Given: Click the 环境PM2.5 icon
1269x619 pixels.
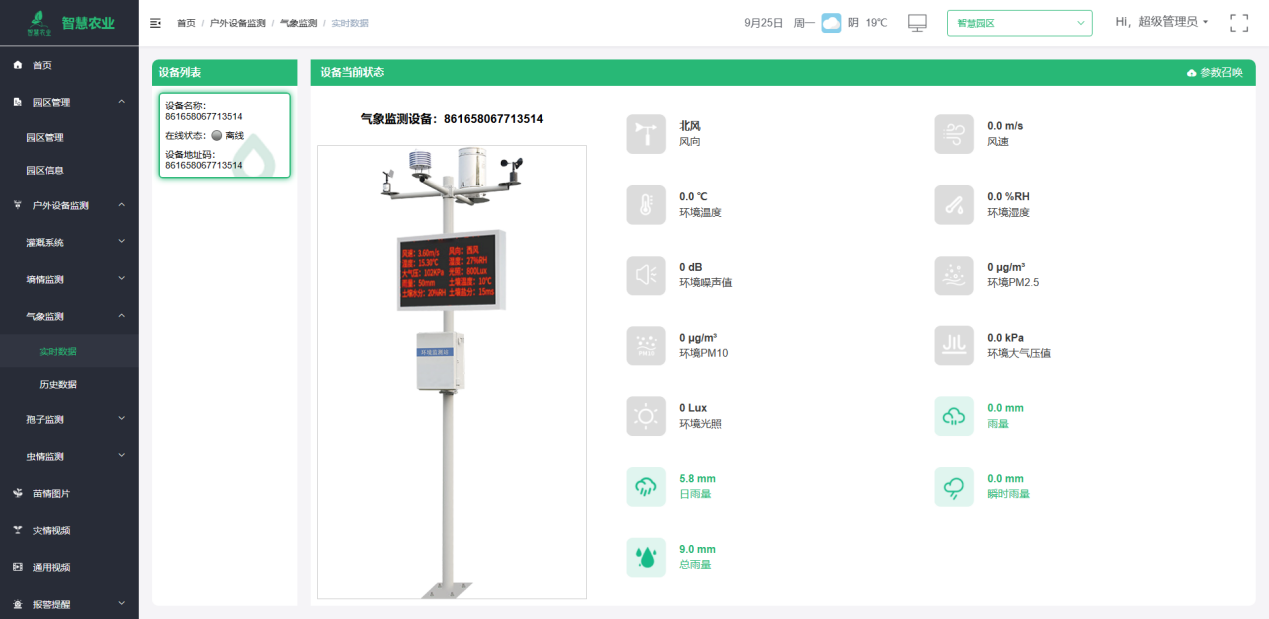Looking at the screenshot, I should 954,275.
